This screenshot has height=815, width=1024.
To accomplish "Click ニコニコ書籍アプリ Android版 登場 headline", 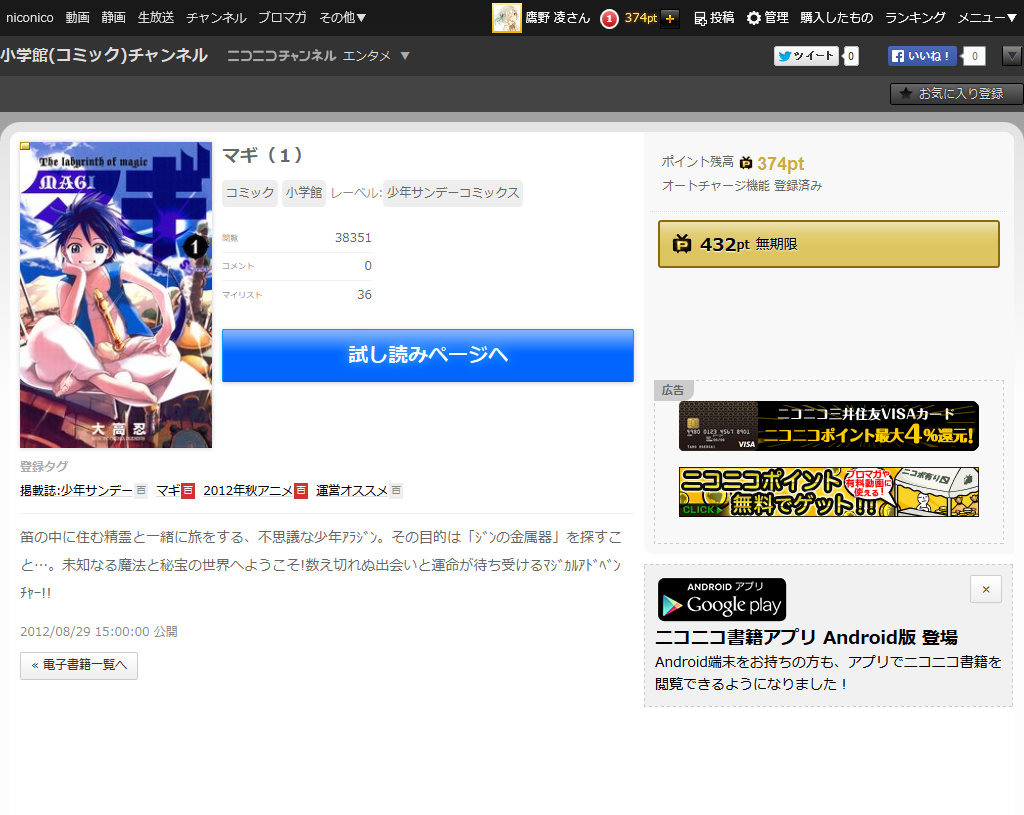I will (x=806, y=637).
